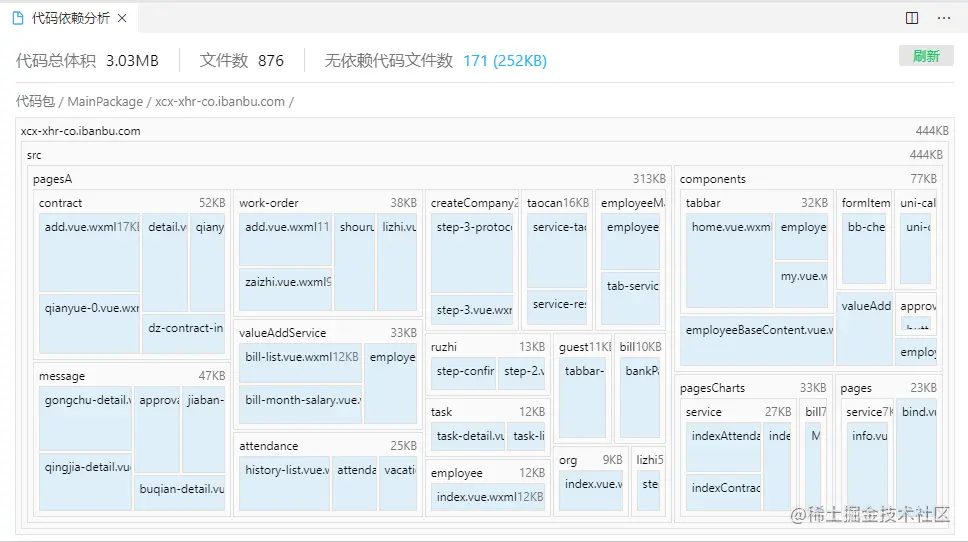The image size is (968, 542).
Task: Select the step-3.vue.wxml block
Action: 472,311
